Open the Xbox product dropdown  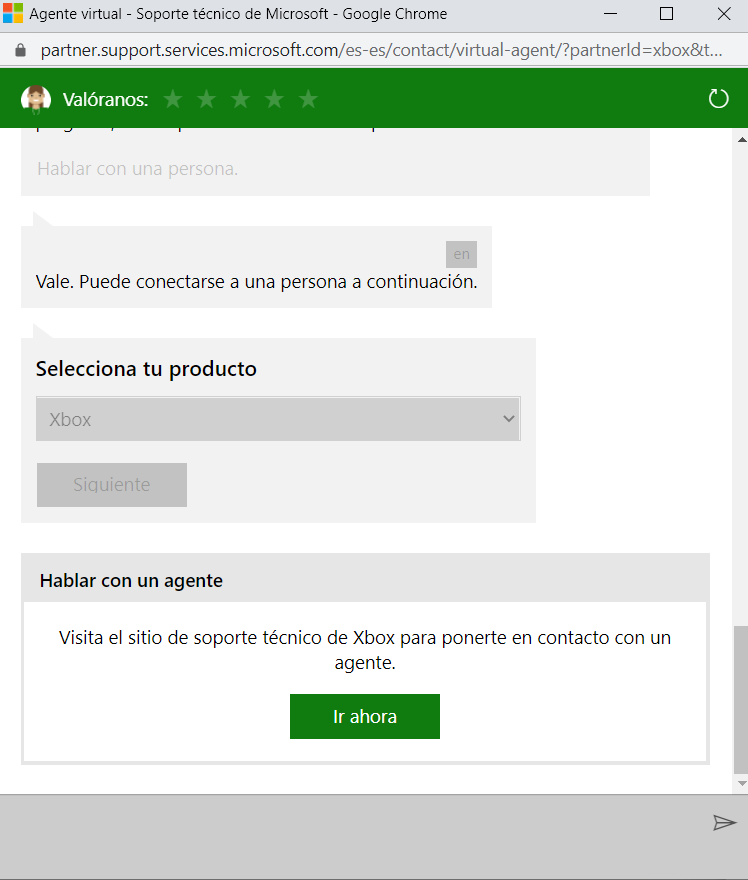(278, 420)
